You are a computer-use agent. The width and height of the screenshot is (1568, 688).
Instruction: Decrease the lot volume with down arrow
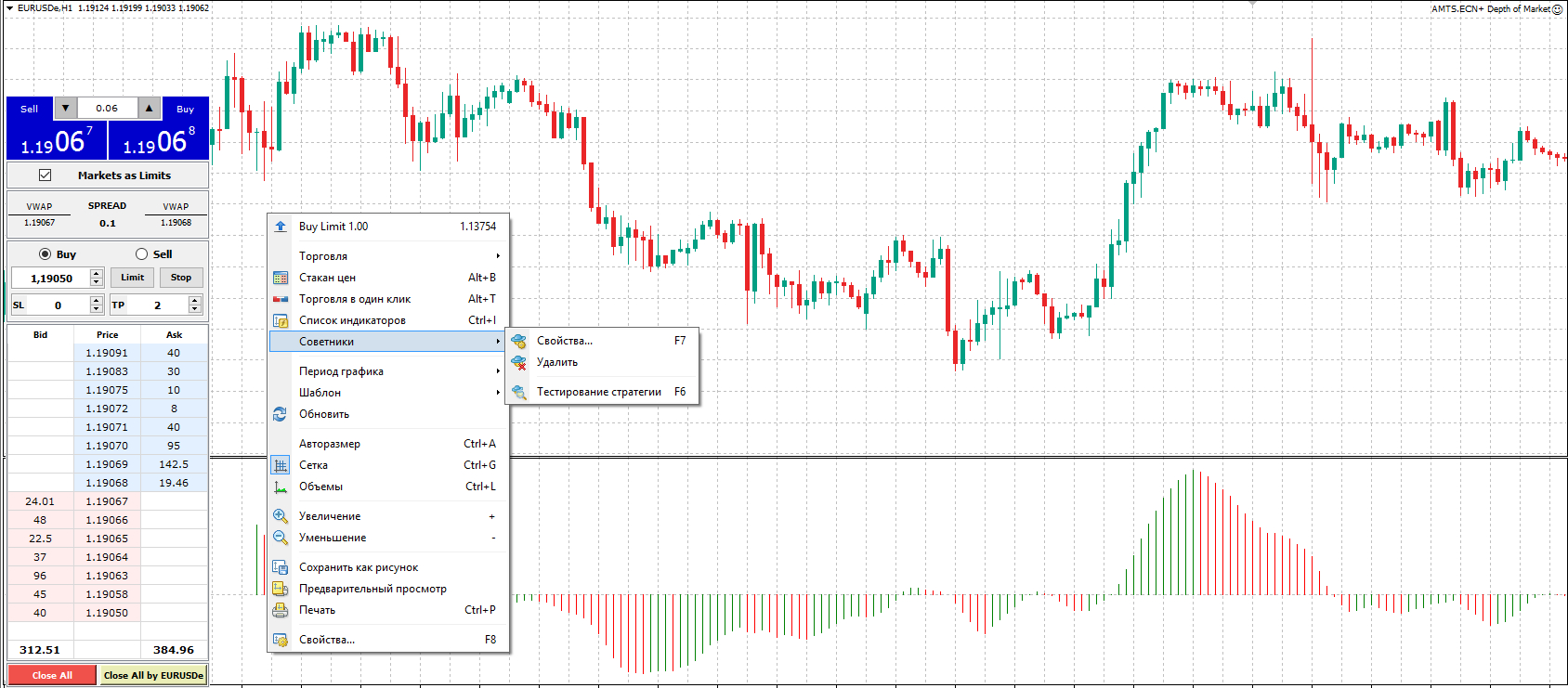pos(65,109)
